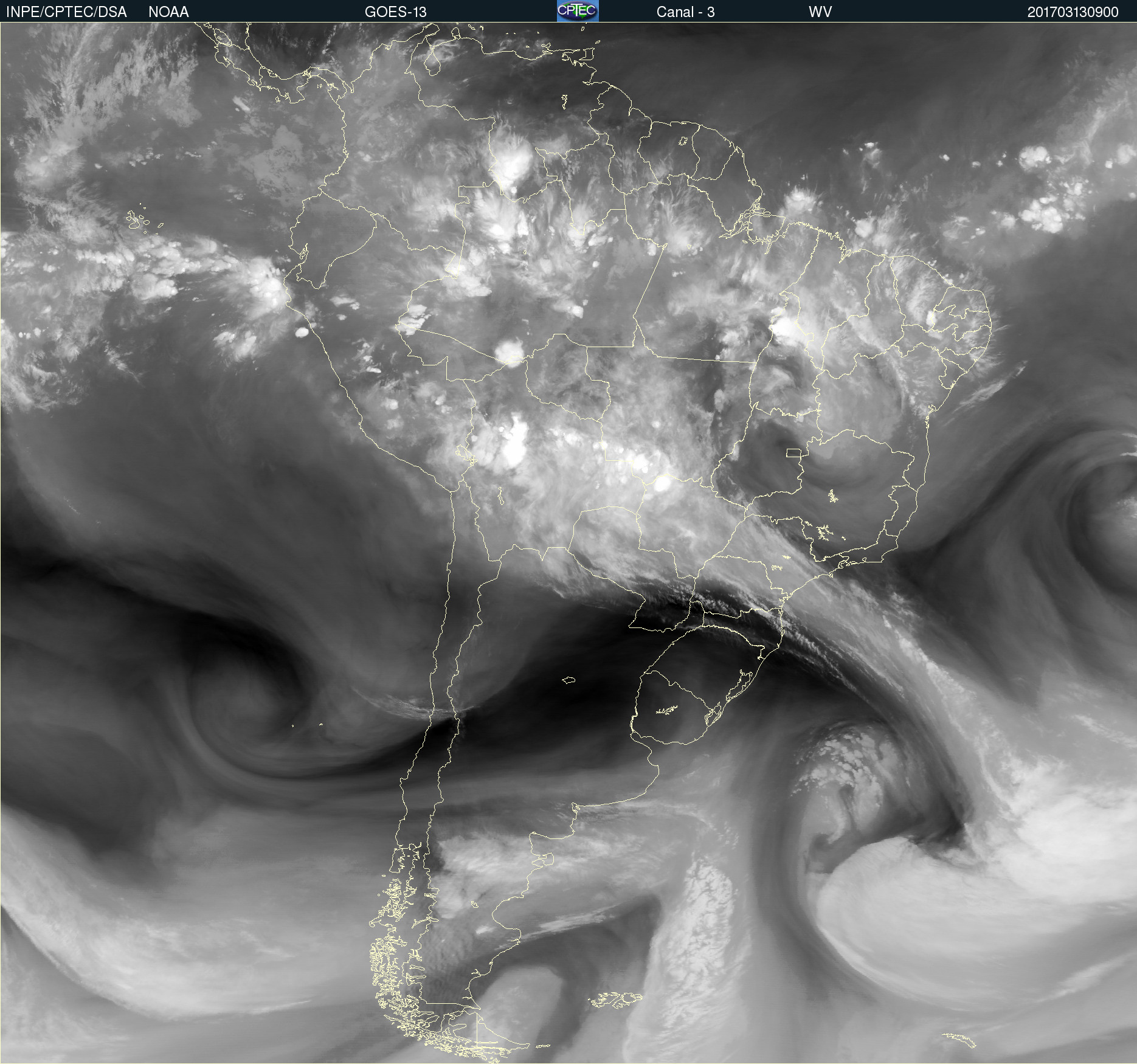Viewport: 1137px width, 1064px height.
Task: Click the 'Canal - 3' channel label
Action: pyautogui.click(x=685, y=12)
